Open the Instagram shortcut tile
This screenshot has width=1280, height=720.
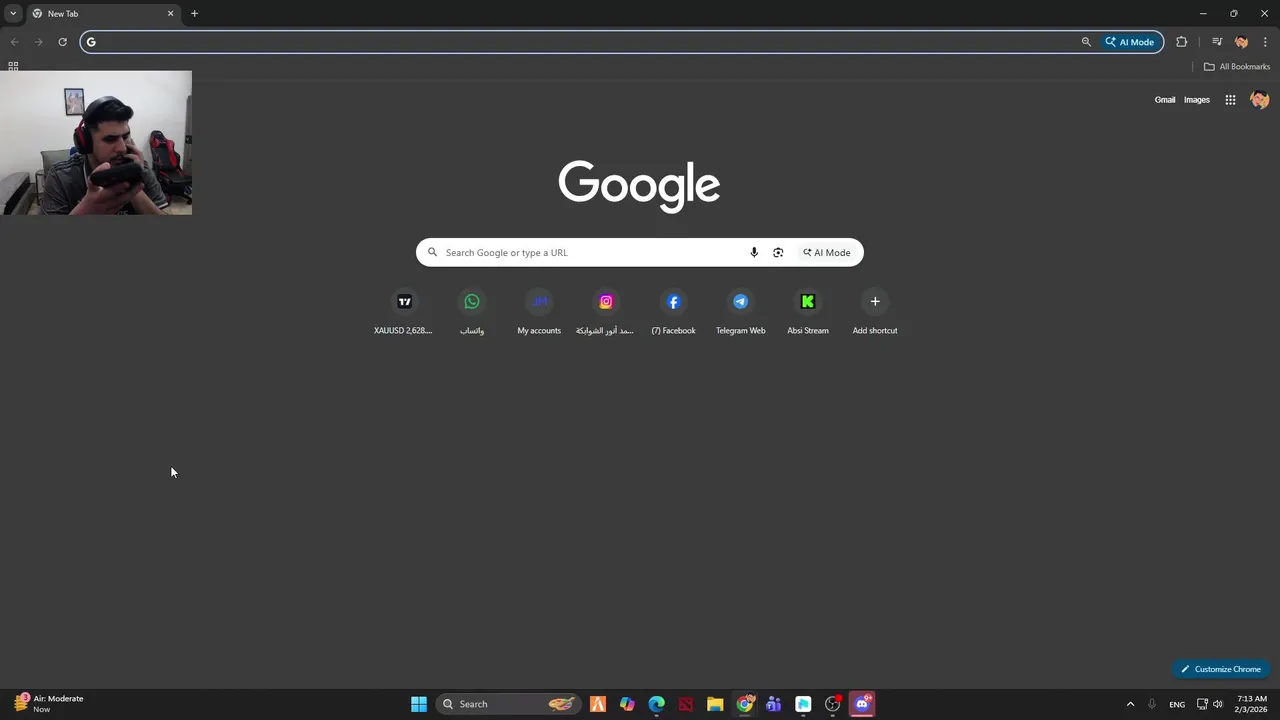pos(606,312)
